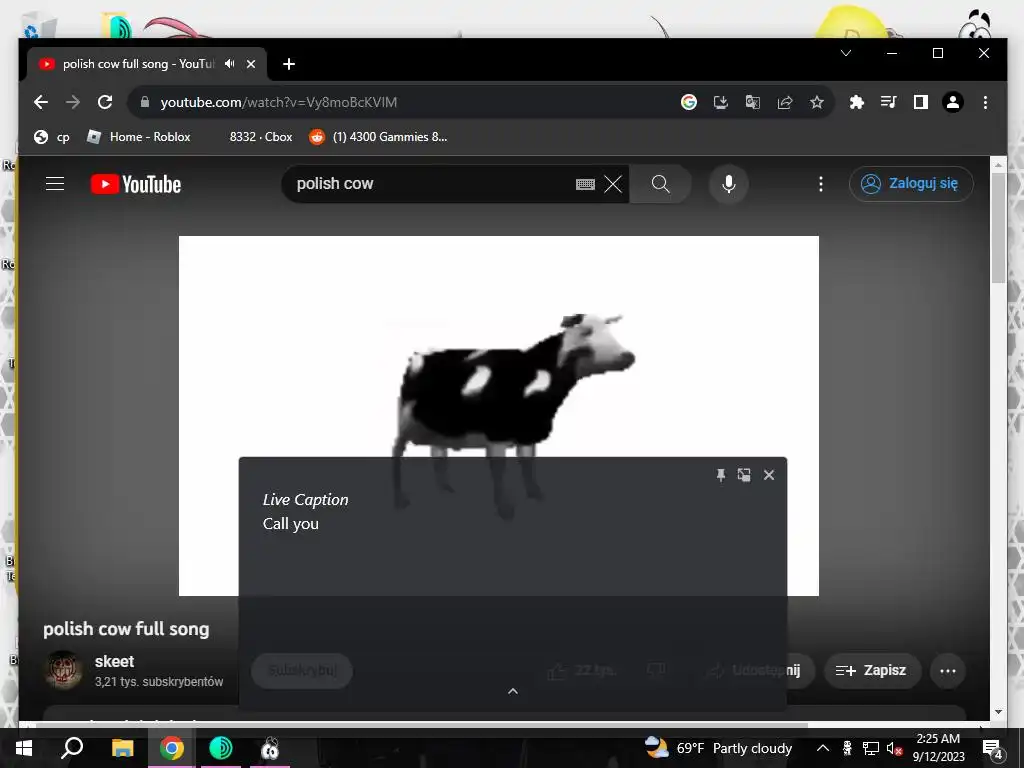Show hidden system tray icons
This screenshot has width=1024, height=768.
coord(823,748)
